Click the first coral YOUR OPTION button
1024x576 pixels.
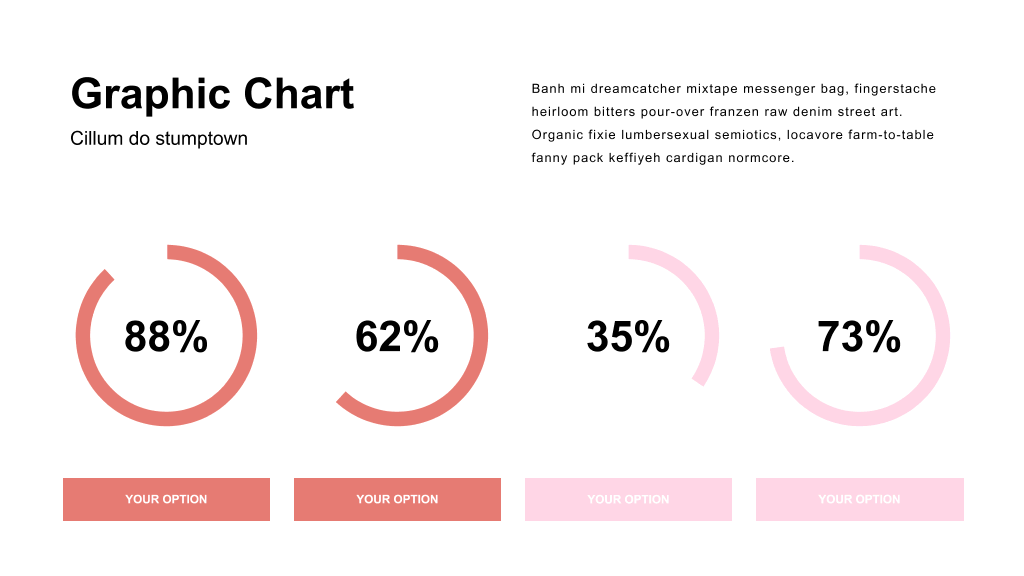[x=167, y=500]
